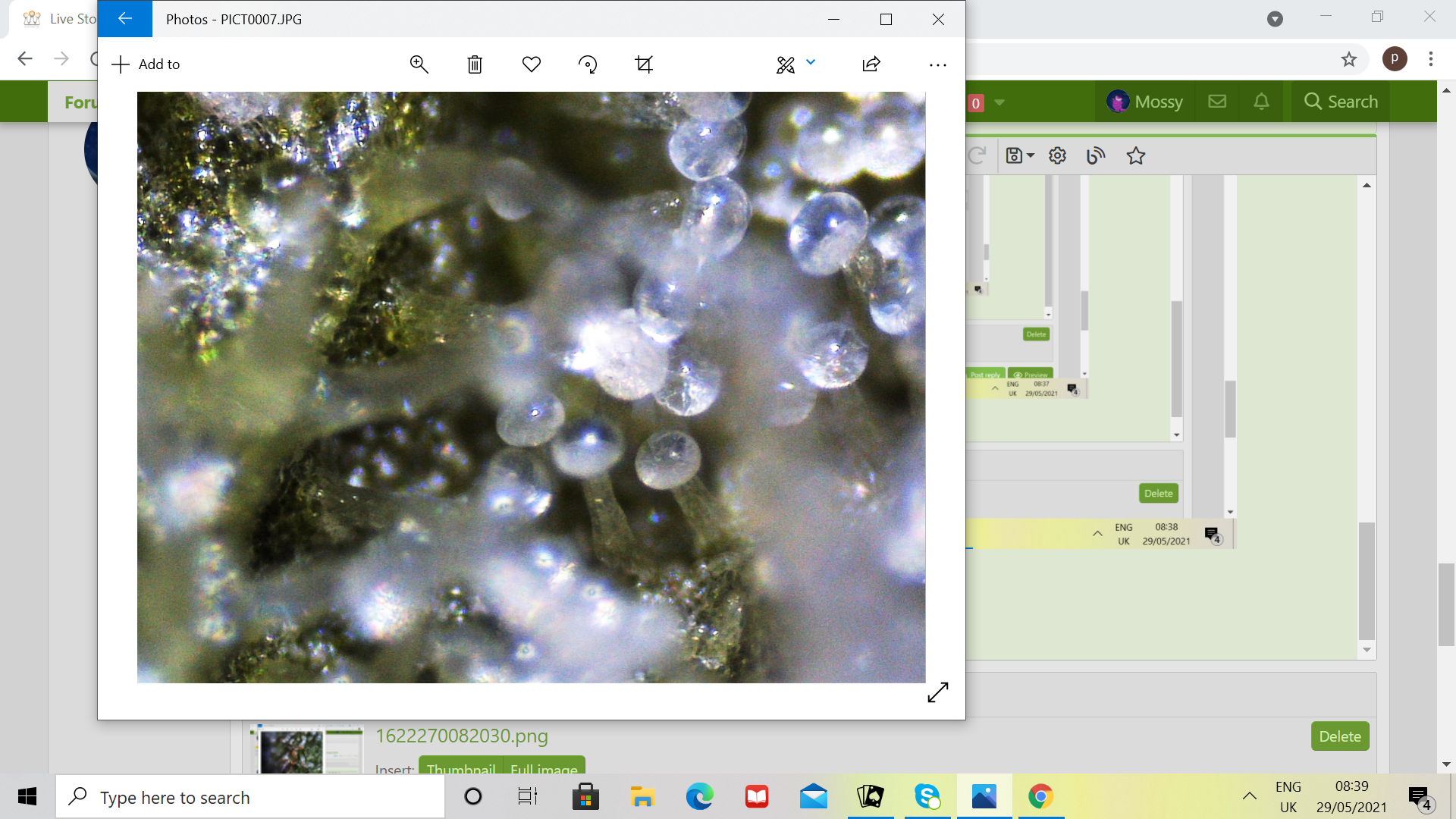Open File Explorer from taskbar
This screenshot has height=819, width=1456.
tap(642, 797)
